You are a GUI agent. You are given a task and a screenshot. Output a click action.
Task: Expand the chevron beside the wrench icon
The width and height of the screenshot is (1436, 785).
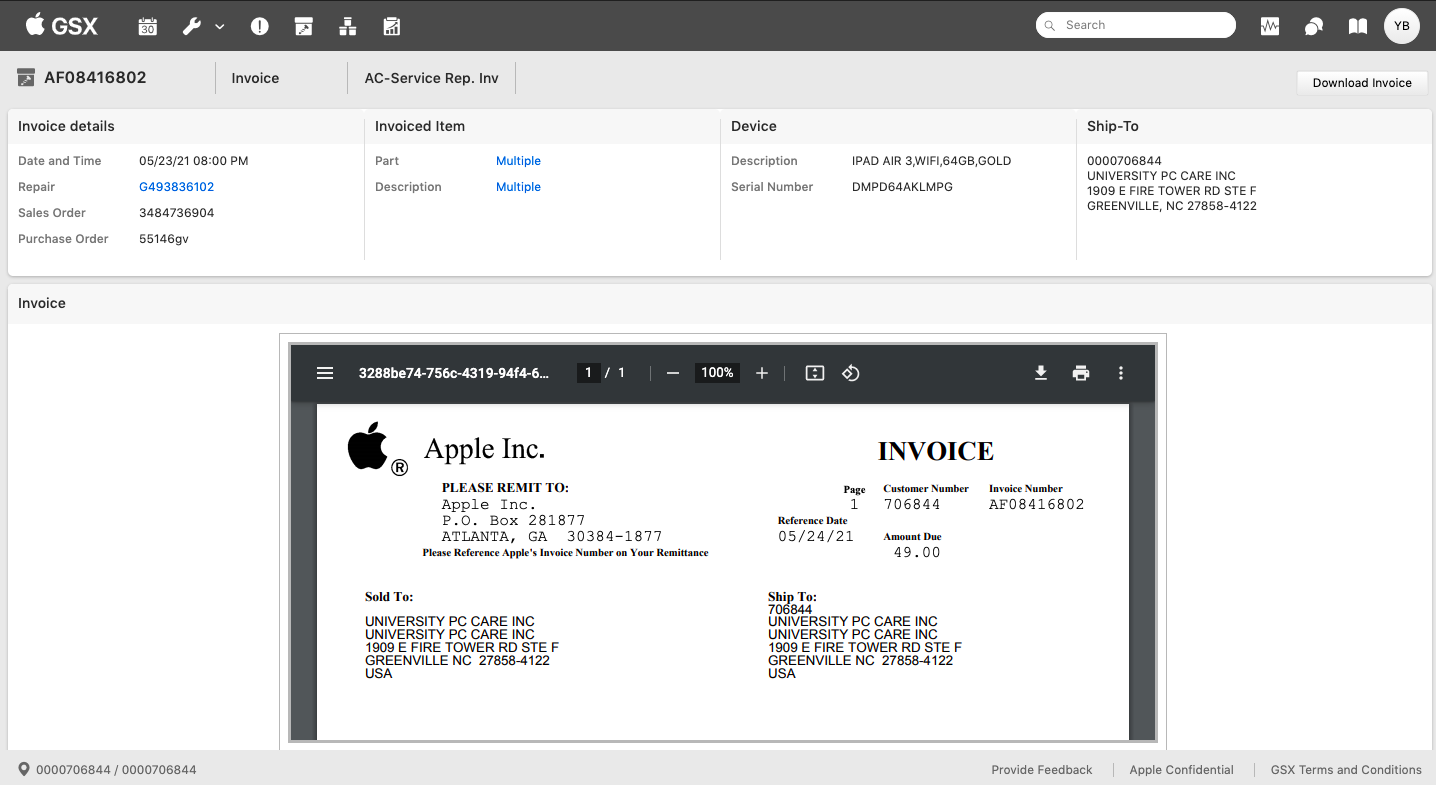coord(220,27)
